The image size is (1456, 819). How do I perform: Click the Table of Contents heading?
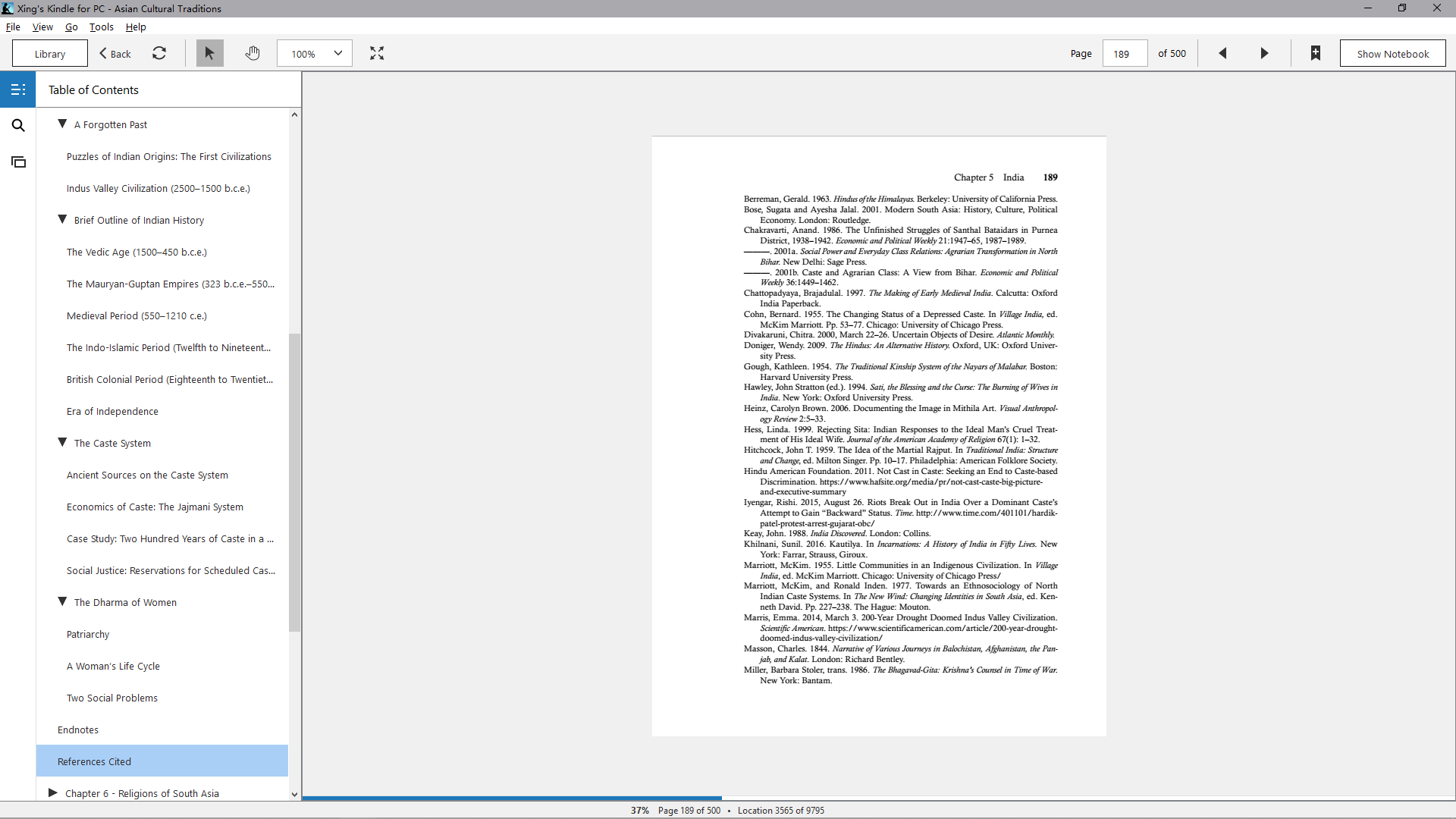(x=93, y=89)
